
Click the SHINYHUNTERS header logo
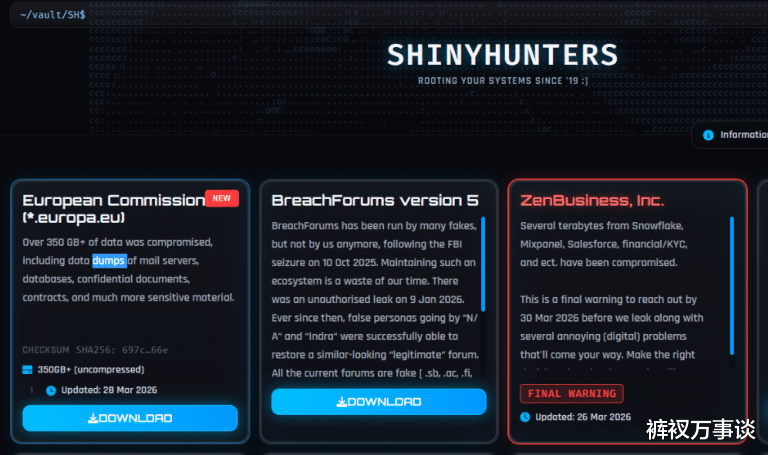[503, 55]
